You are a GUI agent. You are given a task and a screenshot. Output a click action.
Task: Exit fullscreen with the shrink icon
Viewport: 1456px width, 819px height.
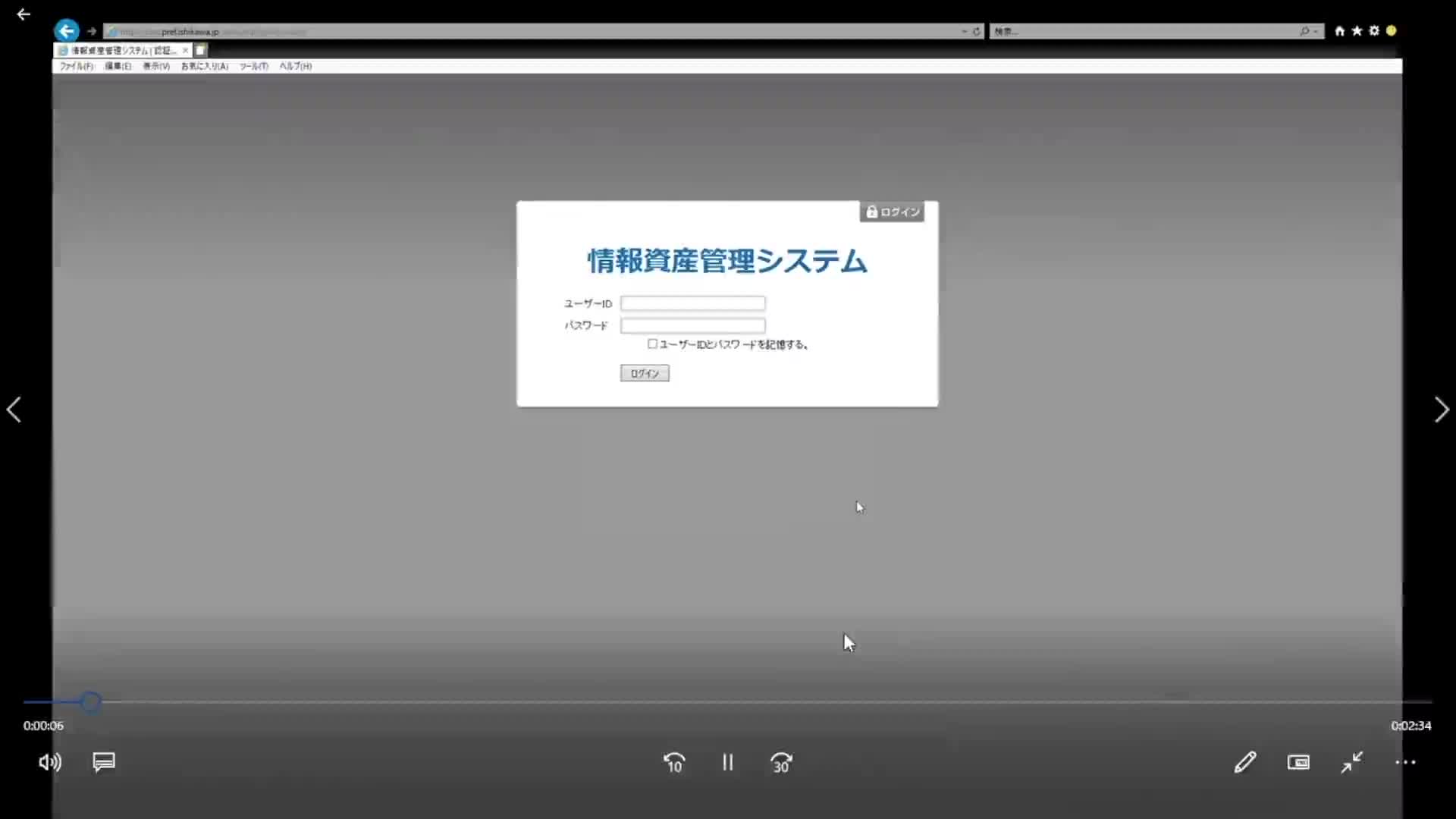[x=1352, y=762]
